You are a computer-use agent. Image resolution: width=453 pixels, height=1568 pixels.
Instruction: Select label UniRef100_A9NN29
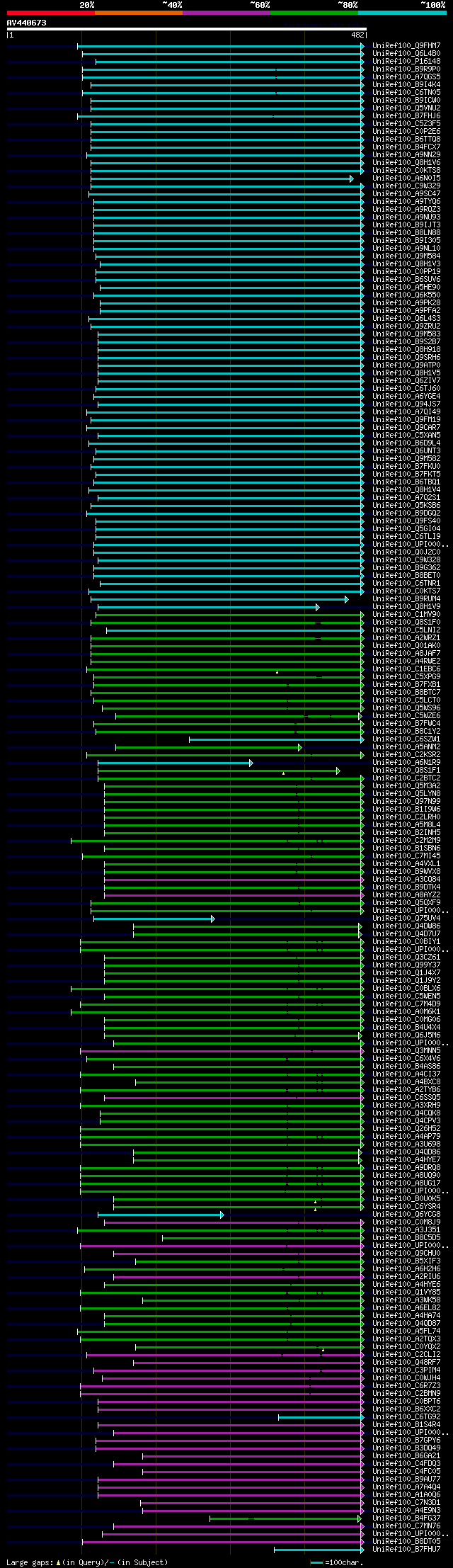point(406,154)
